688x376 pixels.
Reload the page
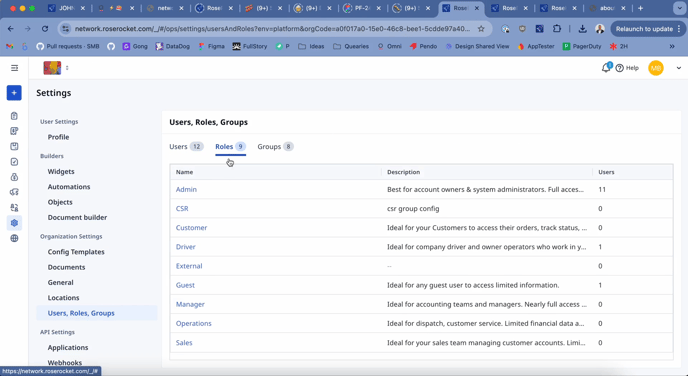pos(45,29)
